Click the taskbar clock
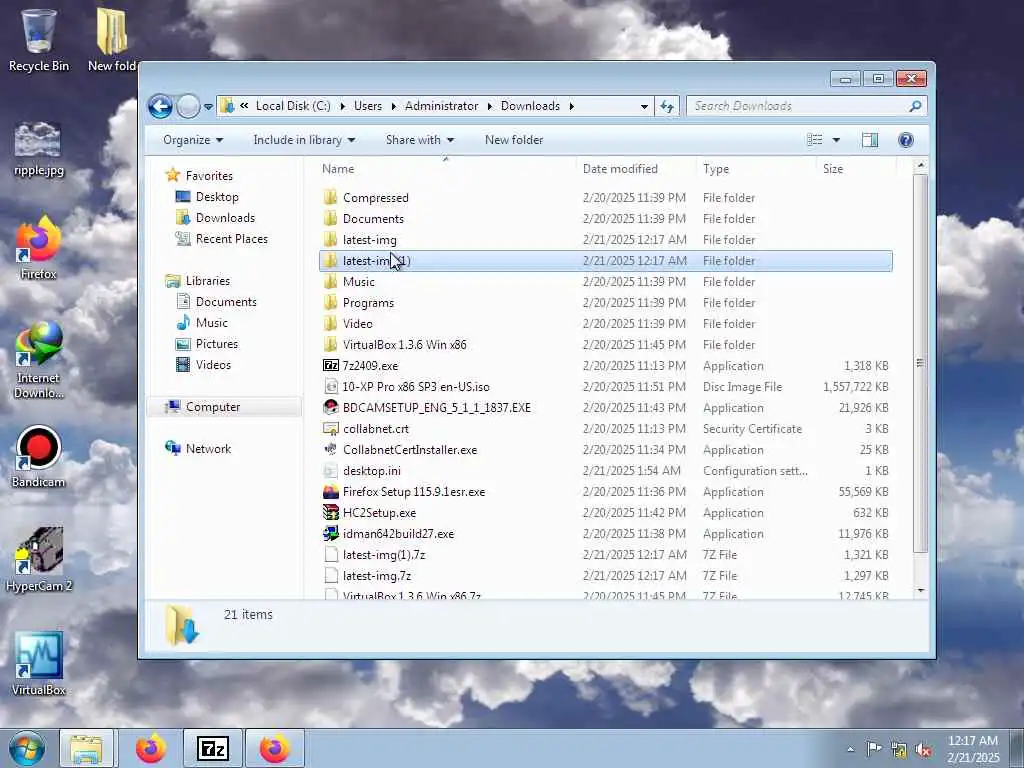This screenshot has width=1024, height=768. coord(973,748)
